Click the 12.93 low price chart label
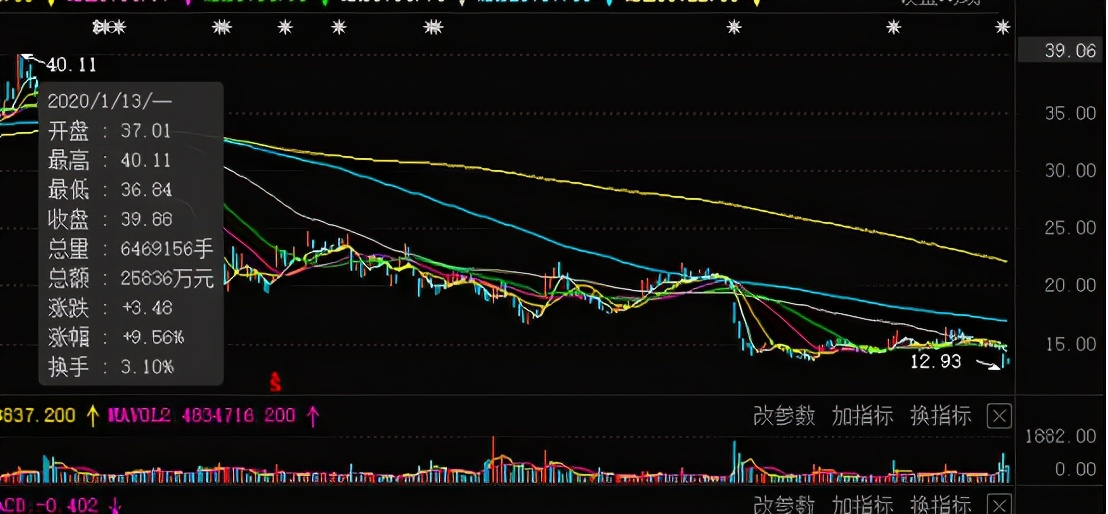The height and width of the screenshot is (514, 1108). [x=936, y=361]
